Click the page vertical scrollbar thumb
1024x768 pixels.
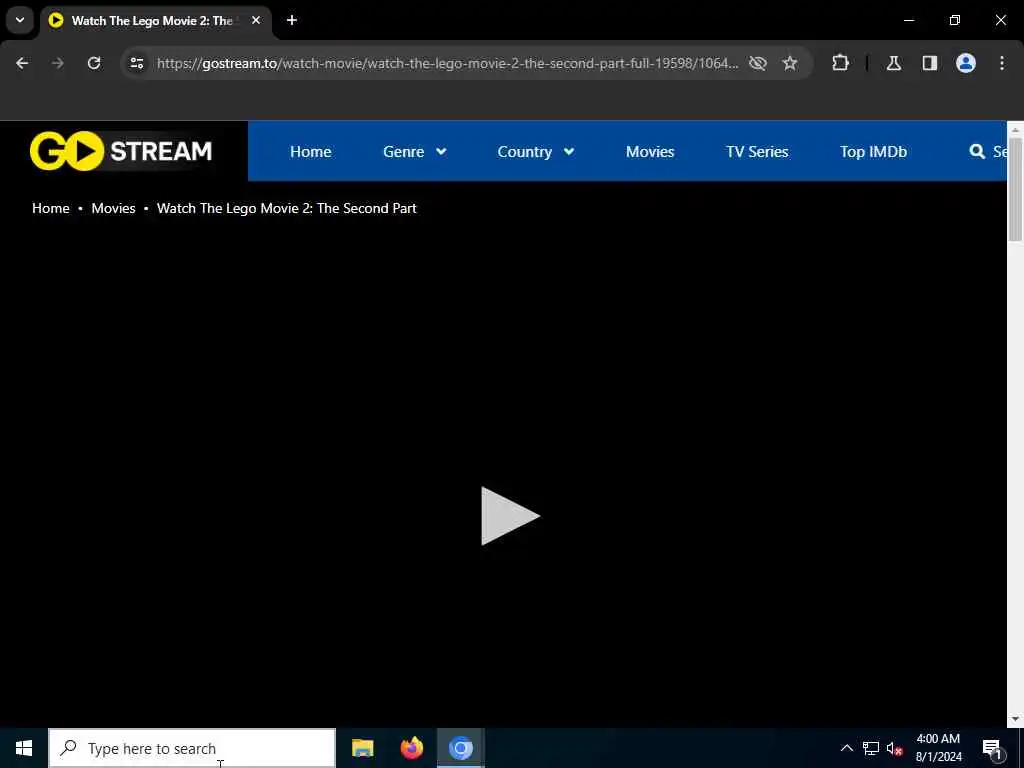point(1015,191)
